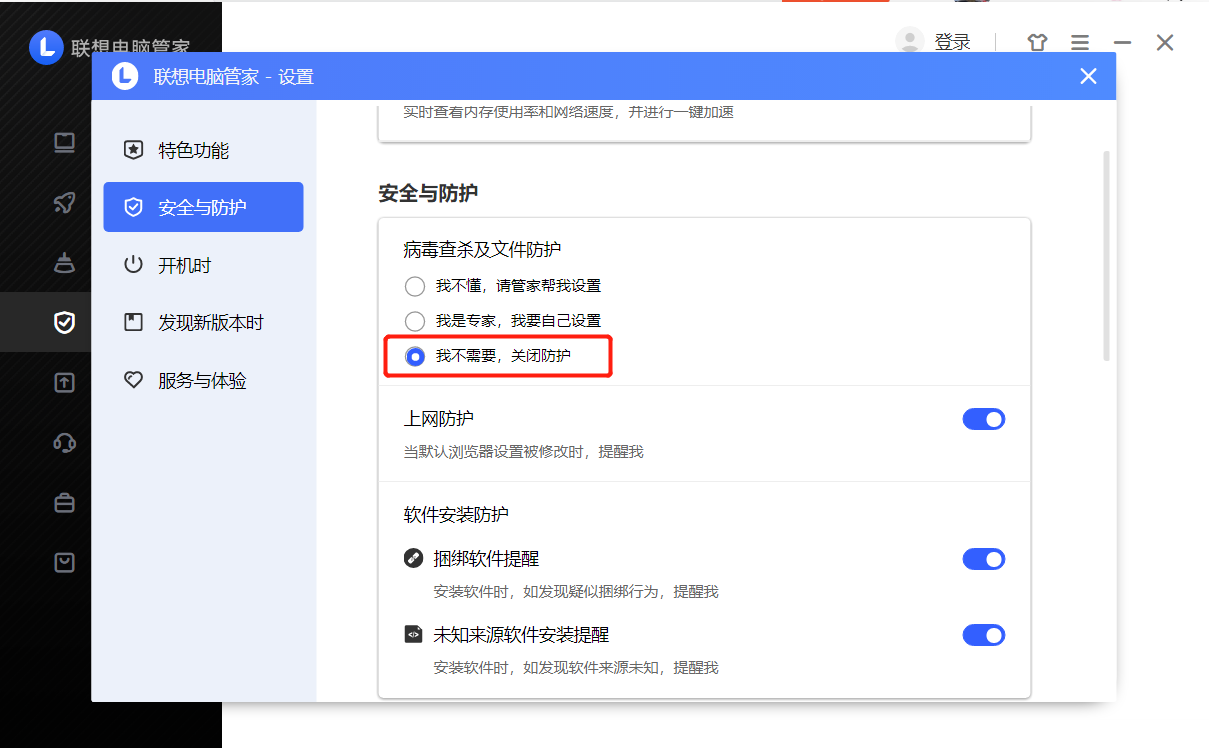Select '我不懂，请管家帮我设置' radio option
Viewport: 1209px width, 748px height.
tap(415, 287)
